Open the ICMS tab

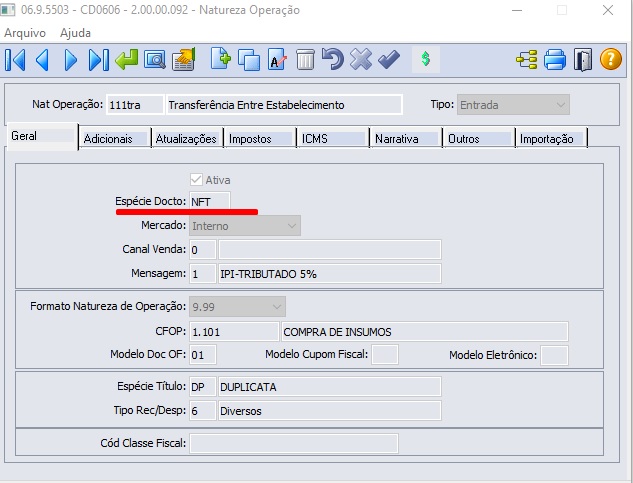(333, 139)
